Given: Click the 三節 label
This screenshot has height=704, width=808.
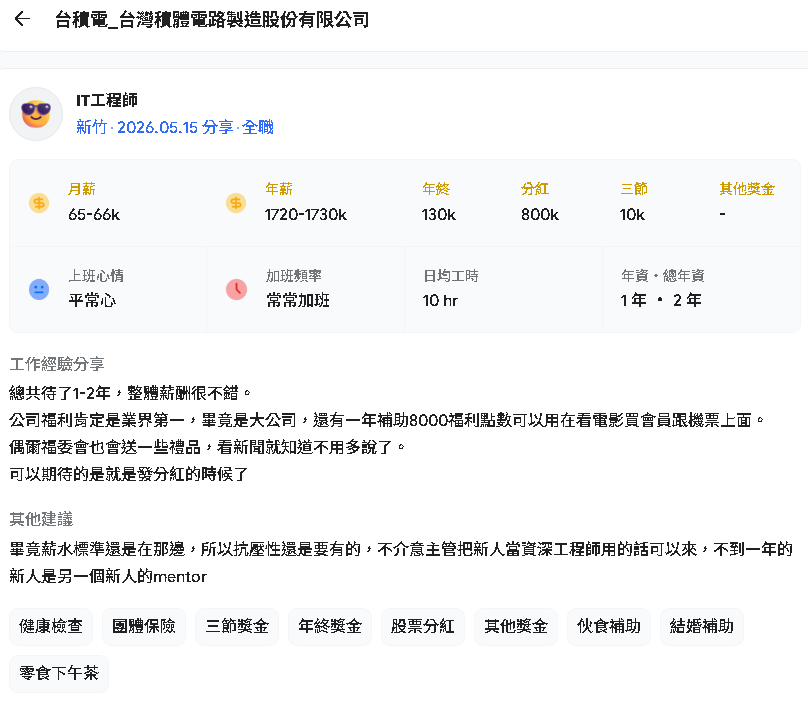Looking at the screenshot, I should (634, 189).
